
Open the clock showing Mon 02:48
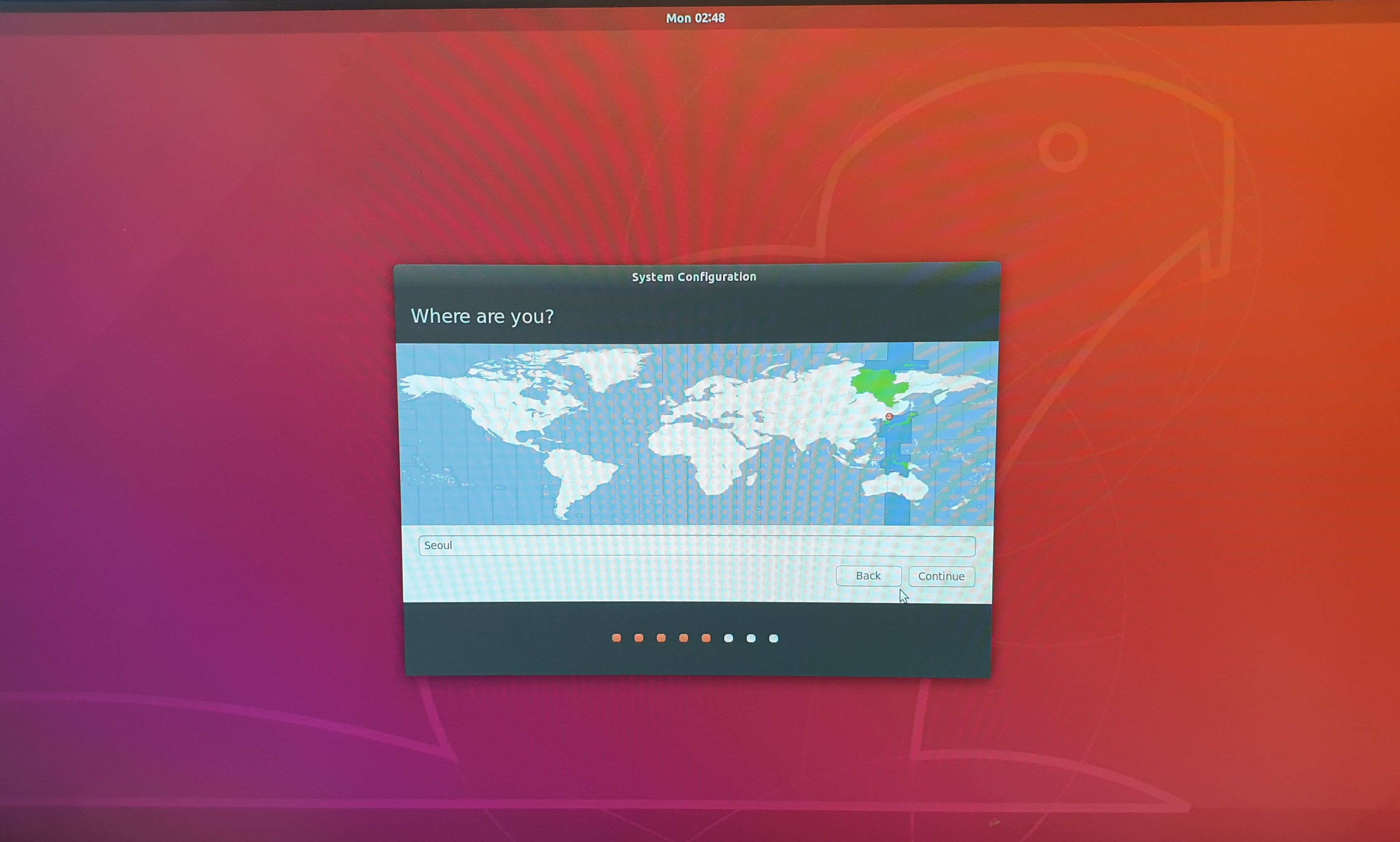click(695, 18)
